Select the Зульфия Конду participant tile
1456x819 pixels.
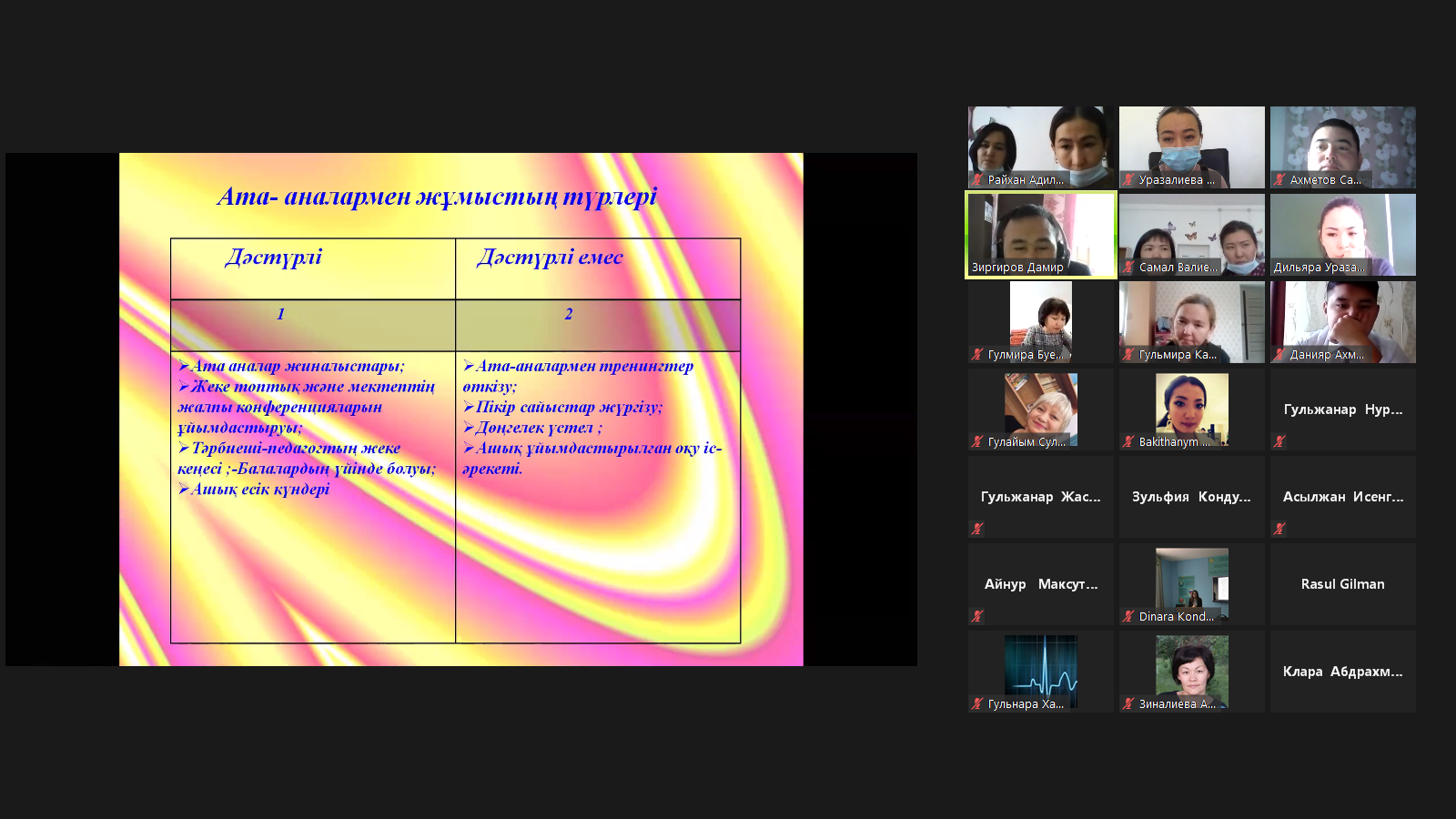1191,497
